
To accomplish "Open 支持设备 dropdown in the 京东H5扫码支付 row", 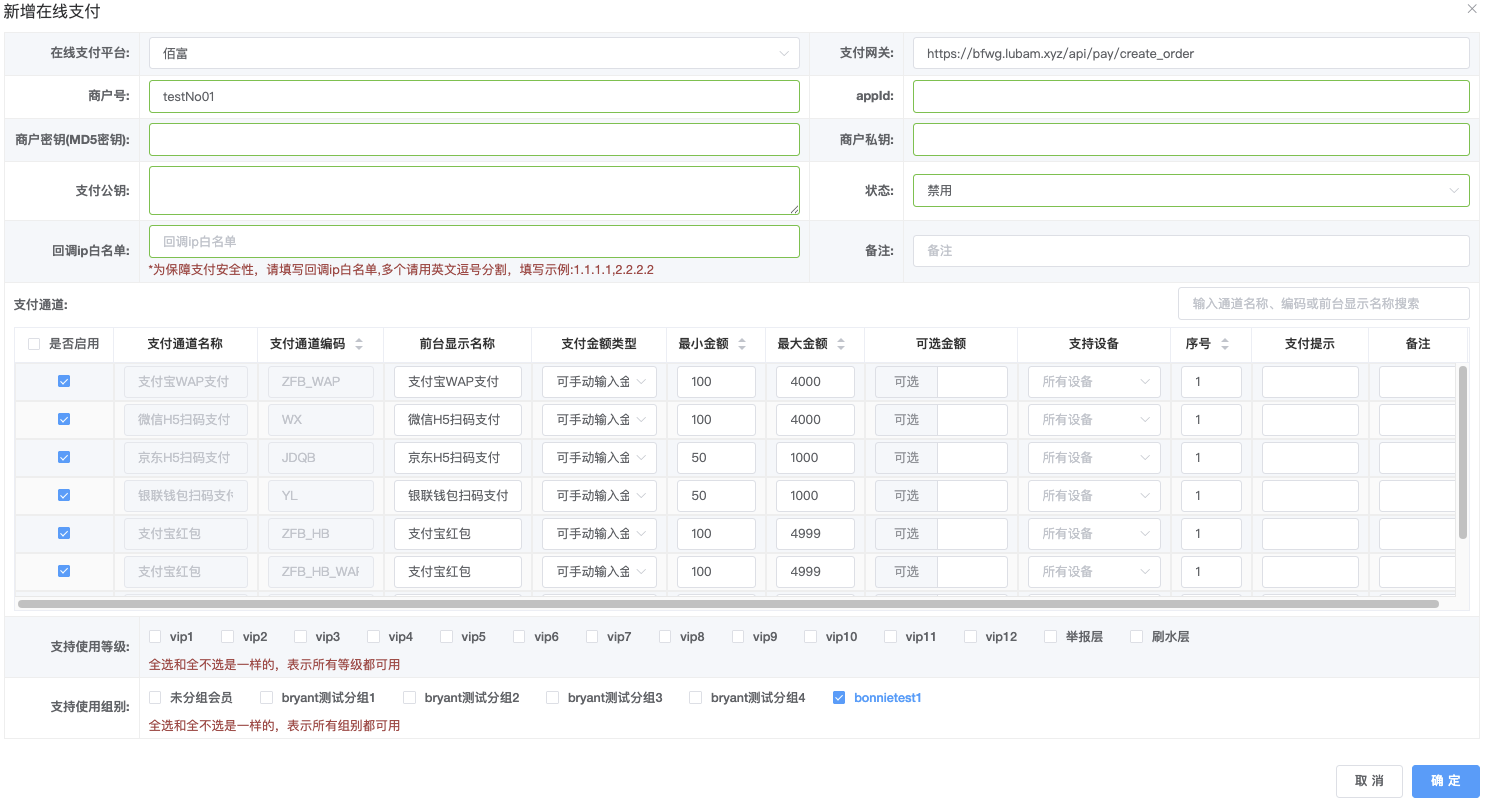I will [1094, 458].
